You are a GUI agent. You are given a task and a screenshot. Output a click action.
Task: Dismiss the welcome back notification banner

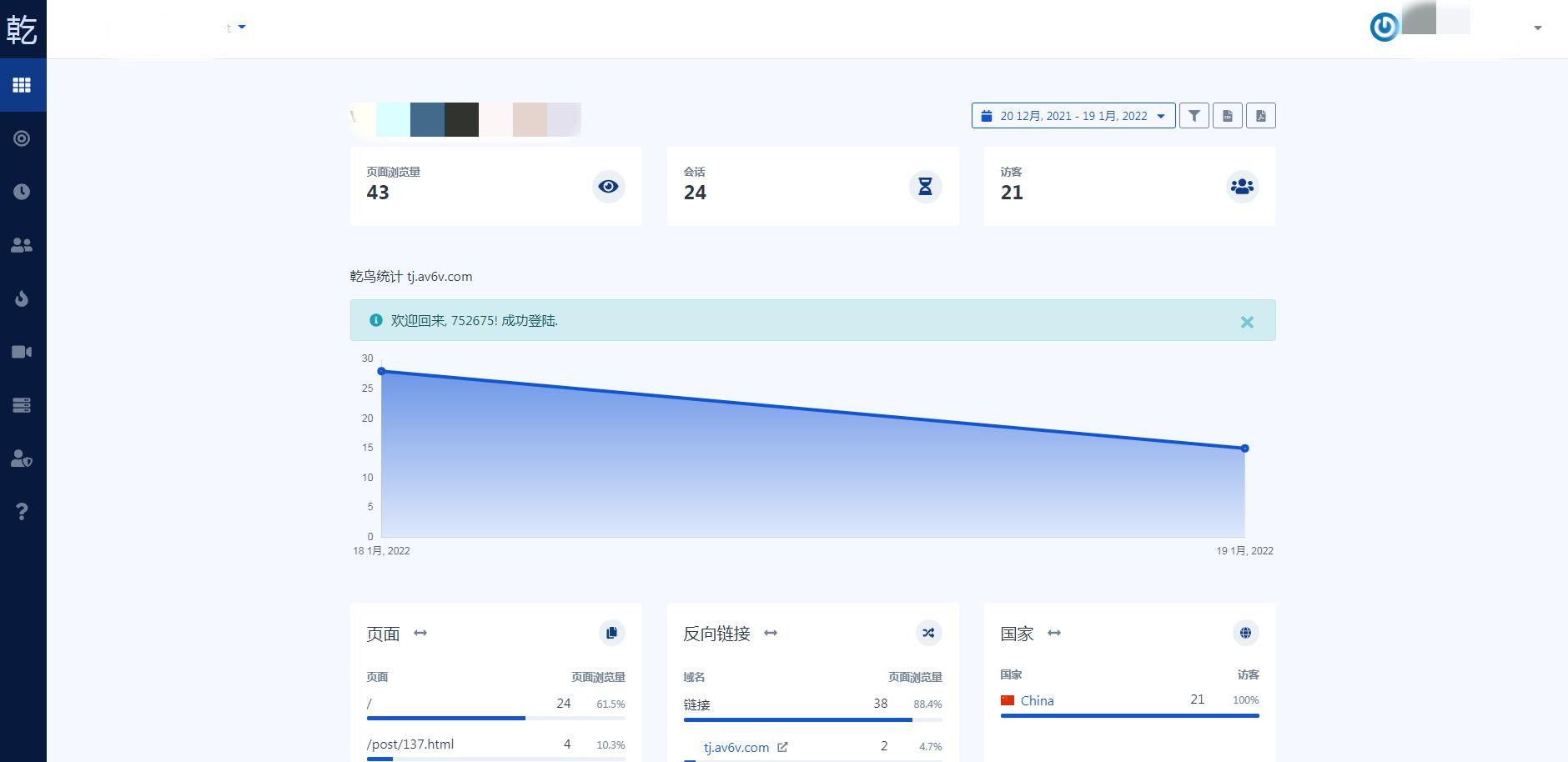click(1246, 322)
